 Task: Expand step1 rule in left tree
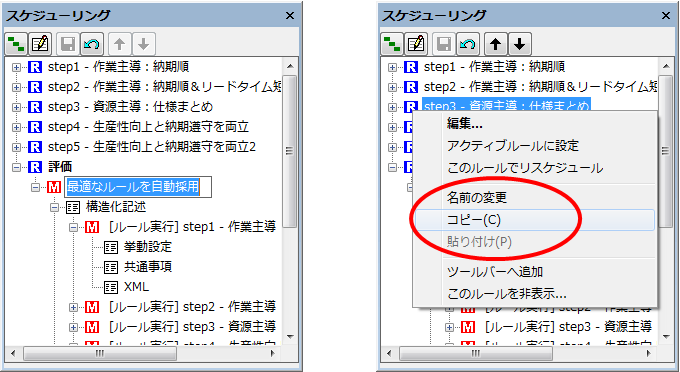pyautogui.click(x=16, y=67)
